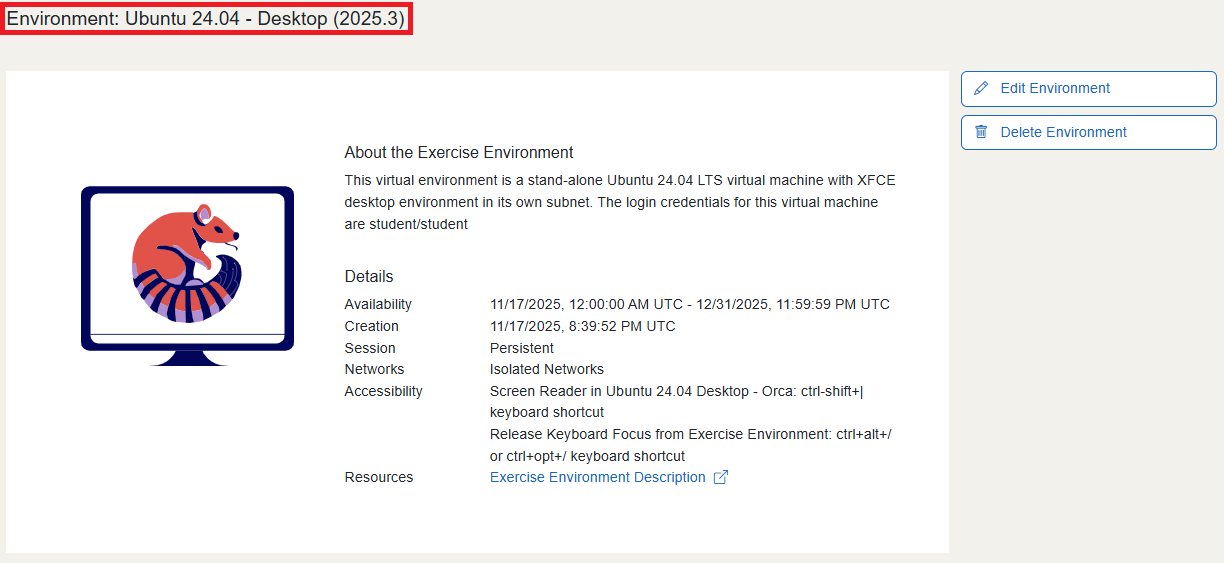This screenshot has height=563, width=1224.
Task: Select the Environment Ubuntu 24.04 Desktop title
Action: point(206,19)
